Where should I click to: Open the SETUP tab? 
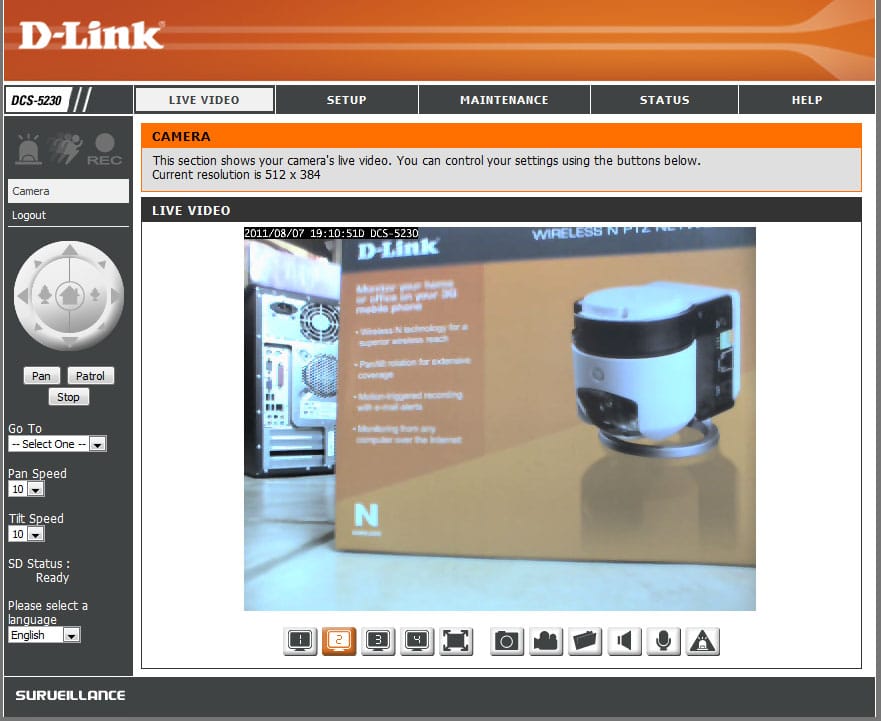[x=347, y=100]
